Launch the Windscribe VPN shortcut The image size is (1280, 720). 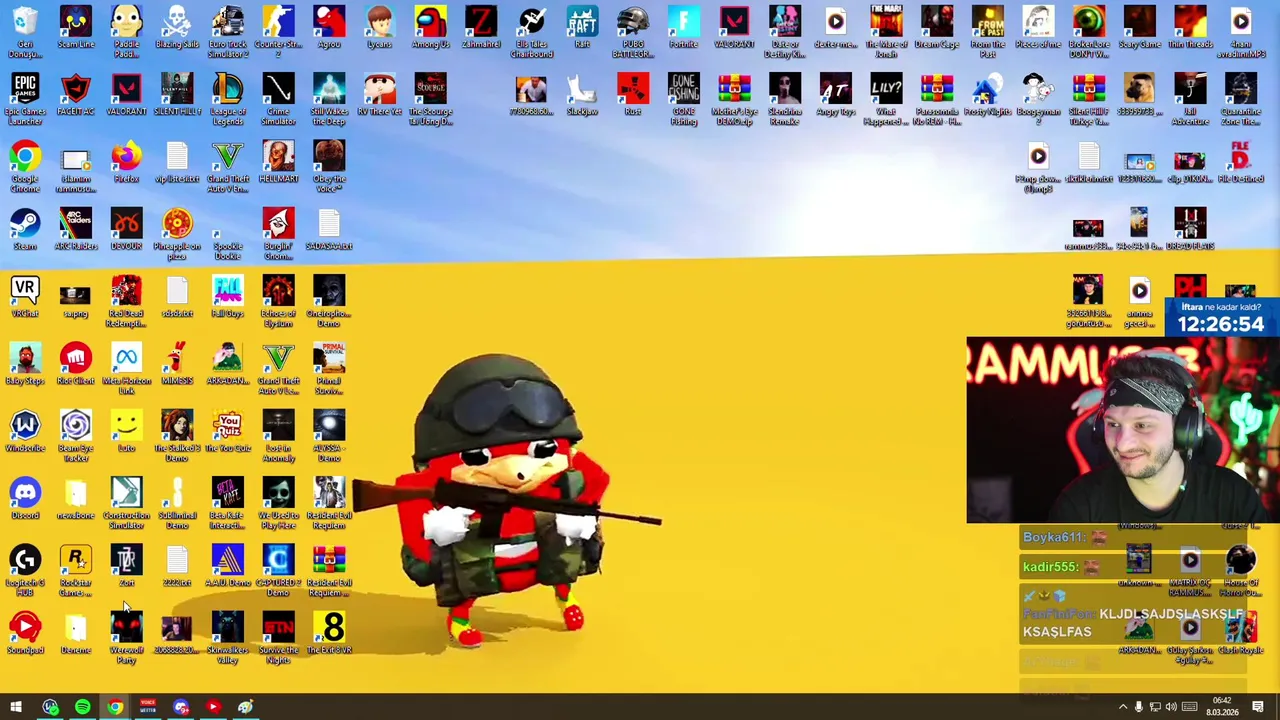pyautogui.click(x=25, y=431)
